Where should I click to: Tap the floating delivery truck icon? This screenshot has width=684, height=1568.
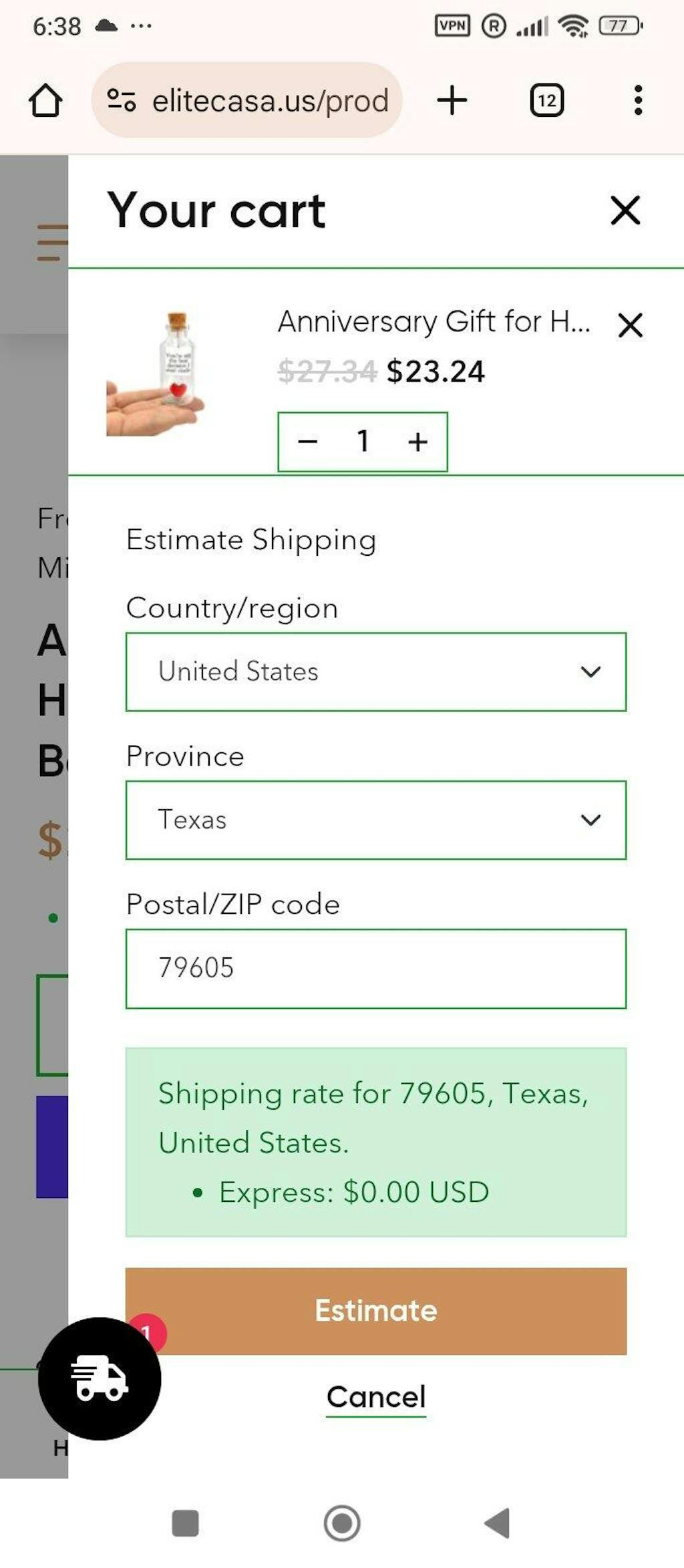(100, 1378)
